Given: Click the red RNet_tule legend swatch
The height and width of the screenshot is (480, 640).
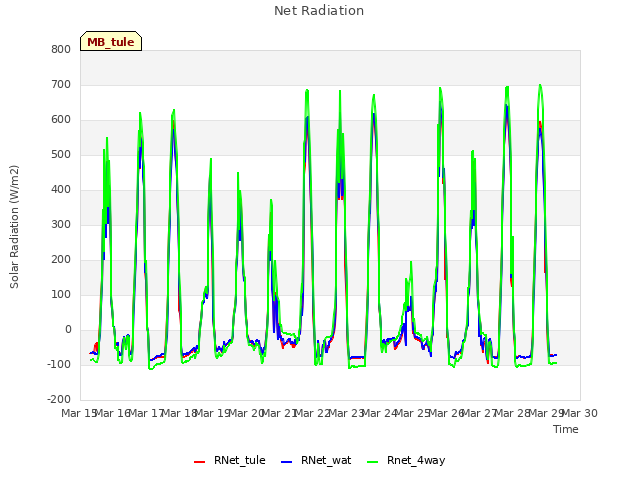Looking at the screenshot, I should click(199, 462).
